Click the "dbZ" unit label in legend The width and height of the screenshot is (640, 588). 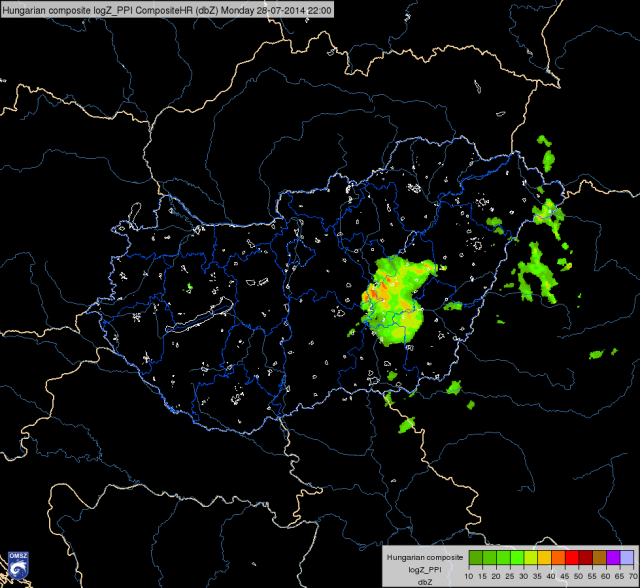pyautogui.click(x=425, y=582)
